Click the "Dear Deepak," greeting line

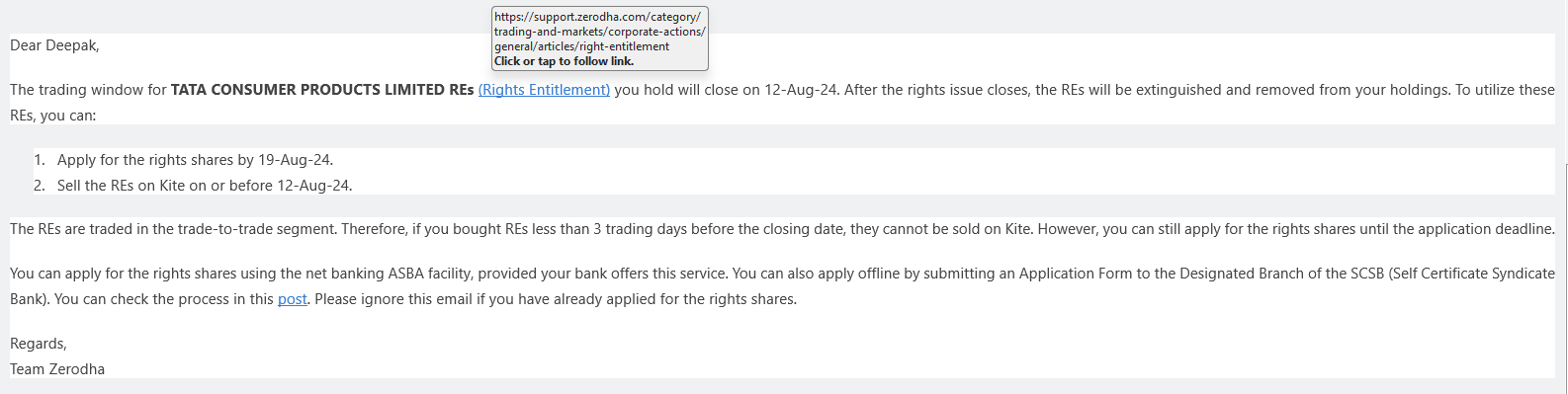click(x=54, y=45)
